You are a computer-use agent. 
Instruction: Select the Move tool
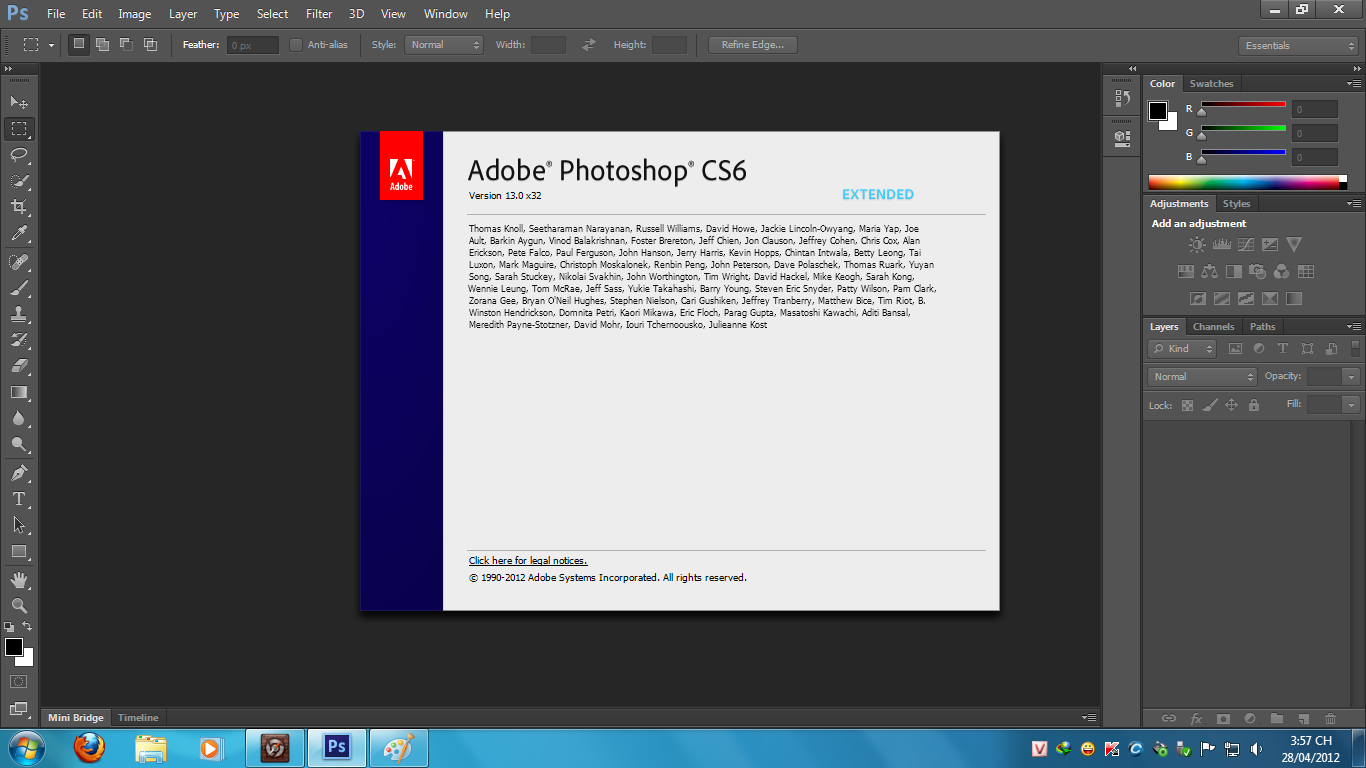(x=19, y=102)
